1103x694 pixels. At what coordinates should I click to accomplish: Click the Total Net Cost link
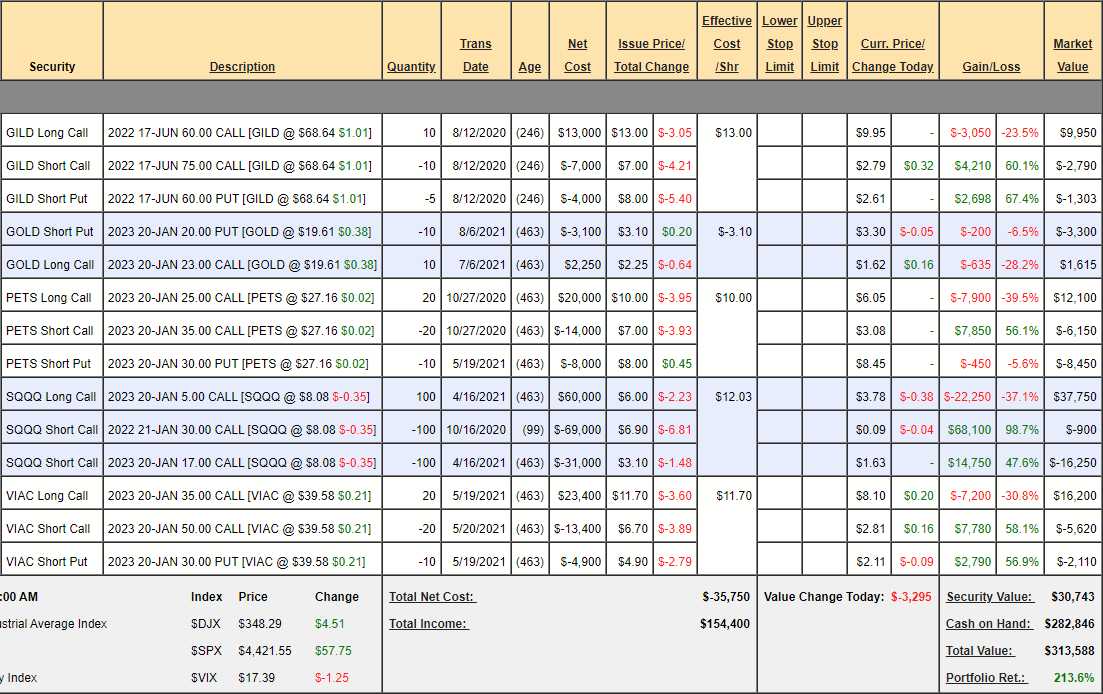[x=432, y=597]
